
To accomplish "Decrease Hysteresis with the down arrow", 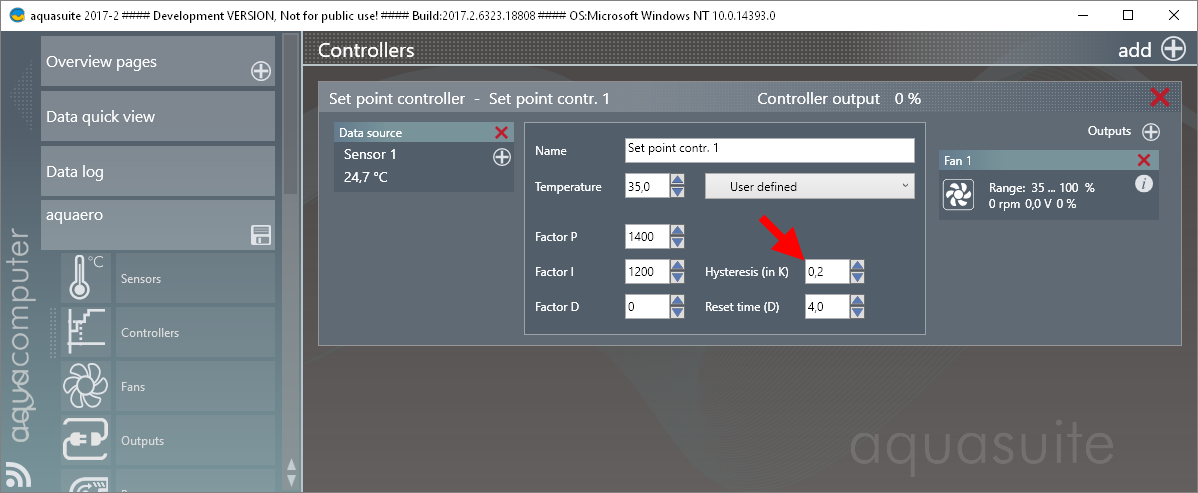I will point(857,277).
